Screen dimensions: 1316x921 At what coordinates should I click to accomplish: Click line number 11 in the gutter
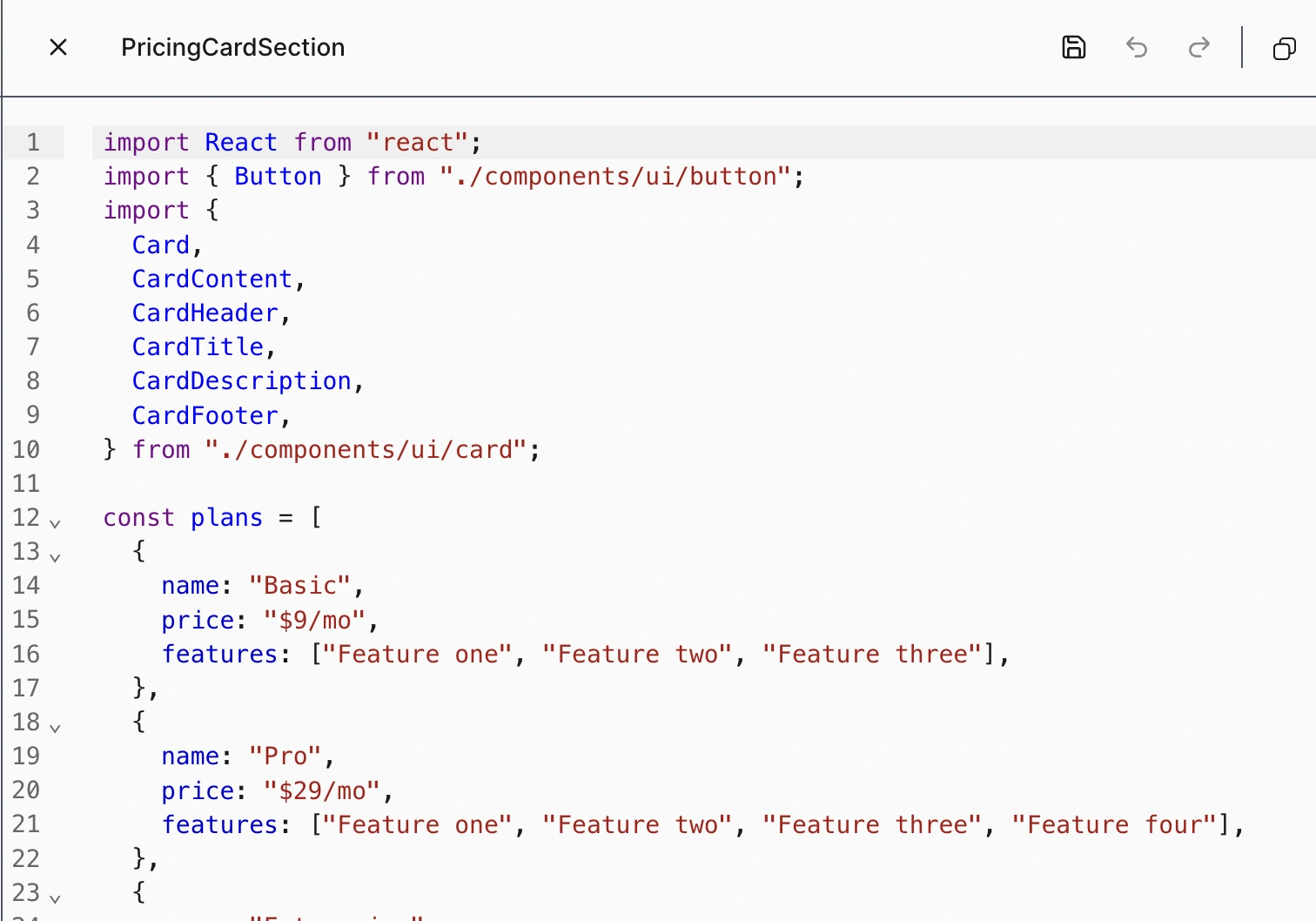click(26, 483)
